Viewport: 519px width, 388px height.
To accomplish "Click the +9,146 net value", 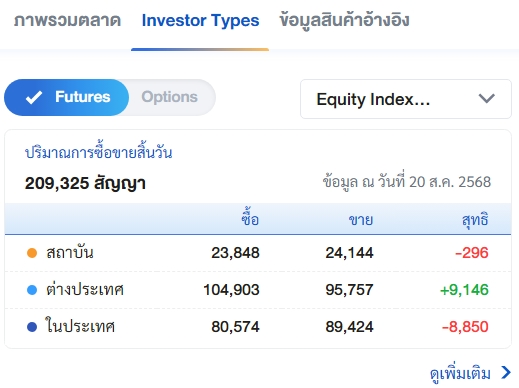I will click(464, 290).
